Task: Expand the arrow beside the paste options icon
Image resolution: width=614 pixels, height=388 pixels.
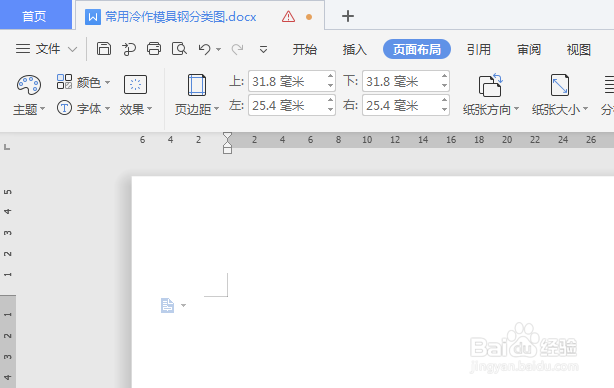Action: 183,305
